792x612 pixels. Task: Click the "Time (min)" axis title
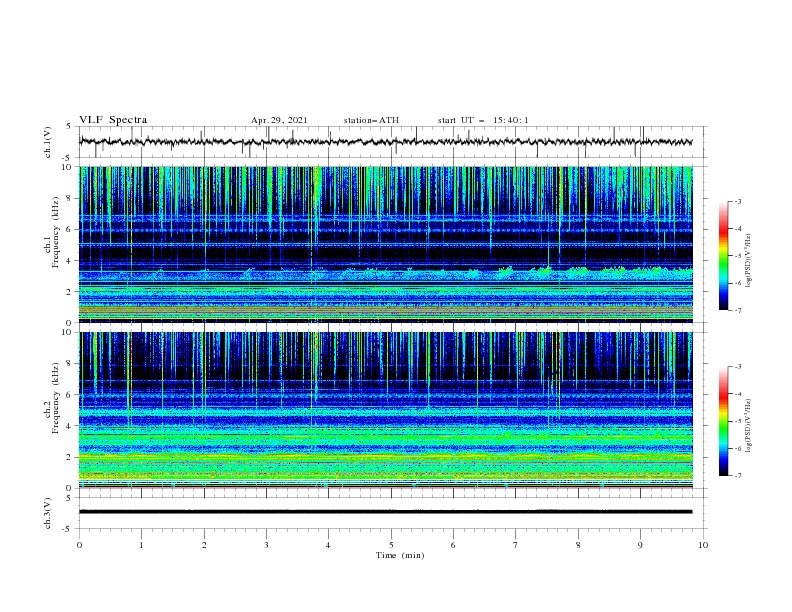pyautogui.click(x=400, y=555)
